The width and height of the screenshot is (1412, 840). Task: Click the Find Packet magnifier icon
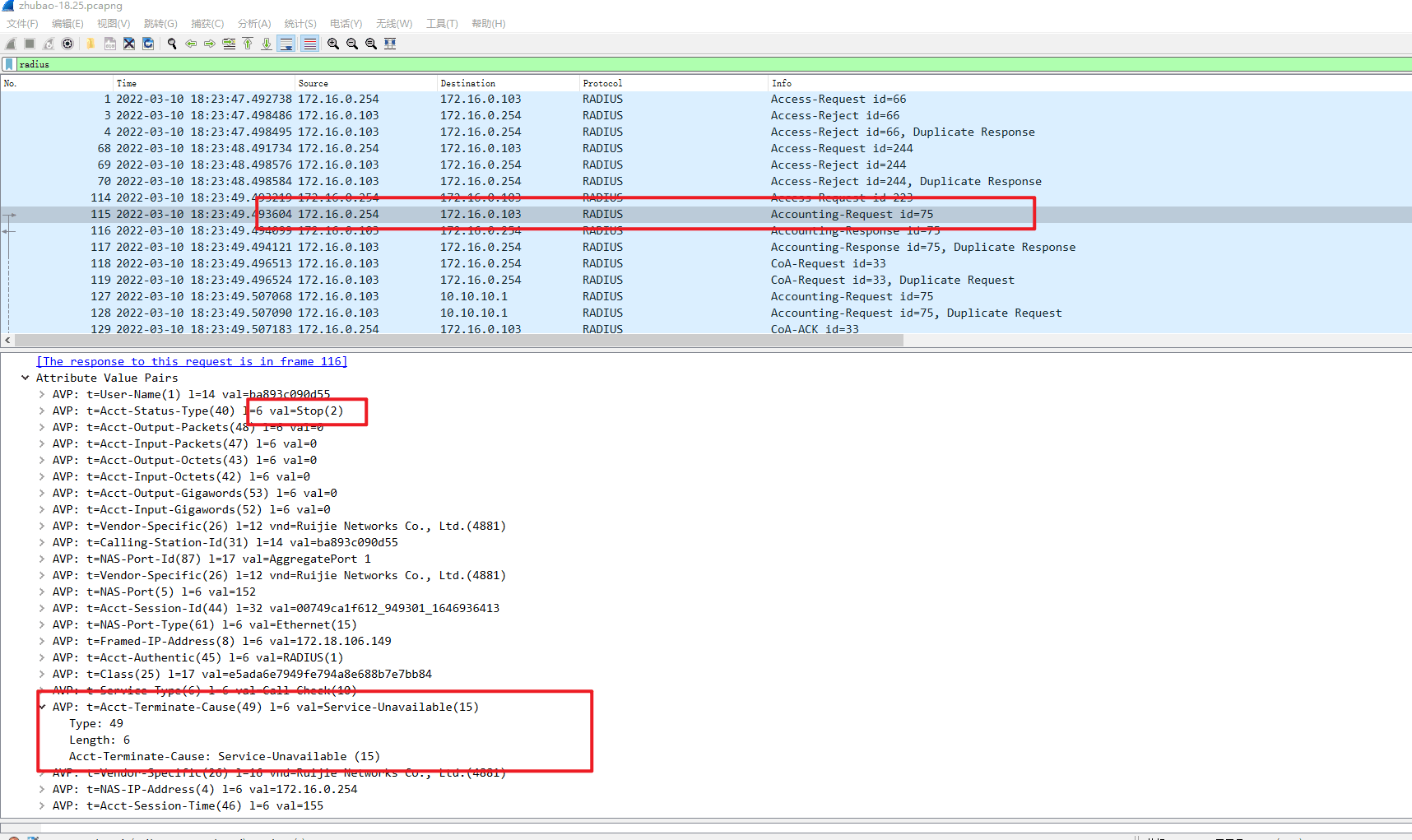tap(172, 44)
